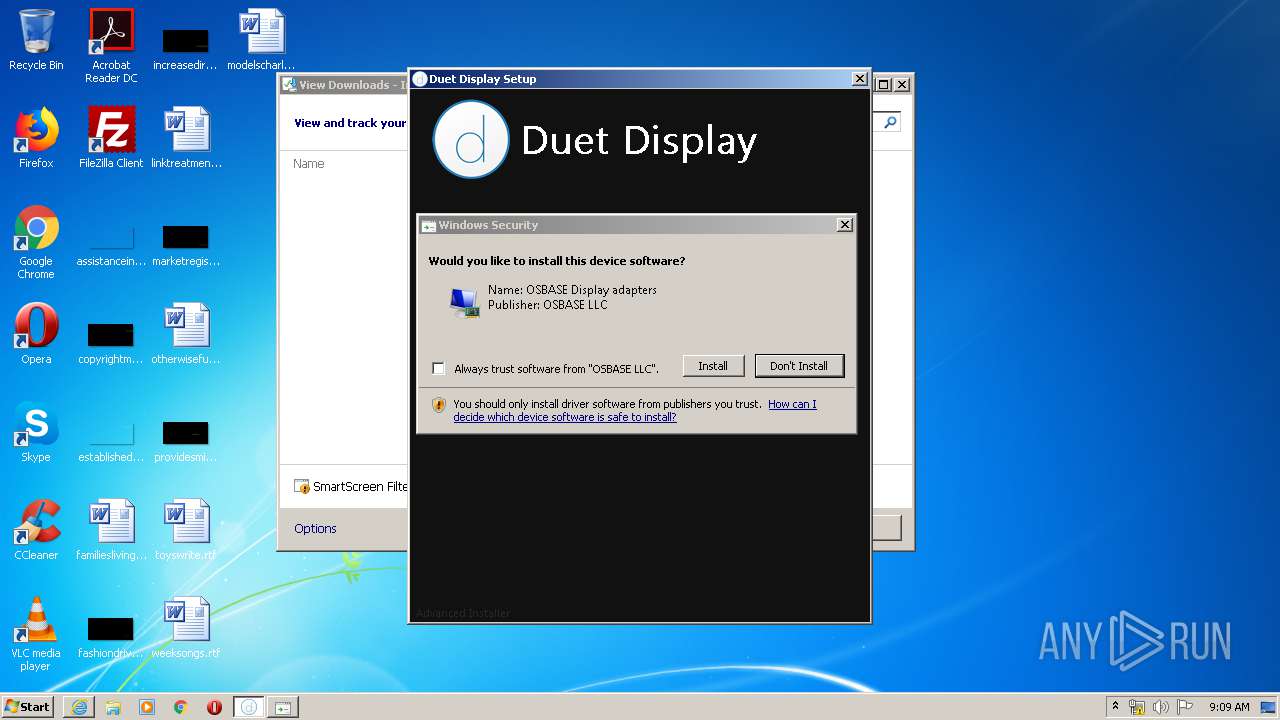Viewport: 1280px width, 720px height.
Task: Switch to Duet Display Setup taskbar button
Action: [249, 707]
